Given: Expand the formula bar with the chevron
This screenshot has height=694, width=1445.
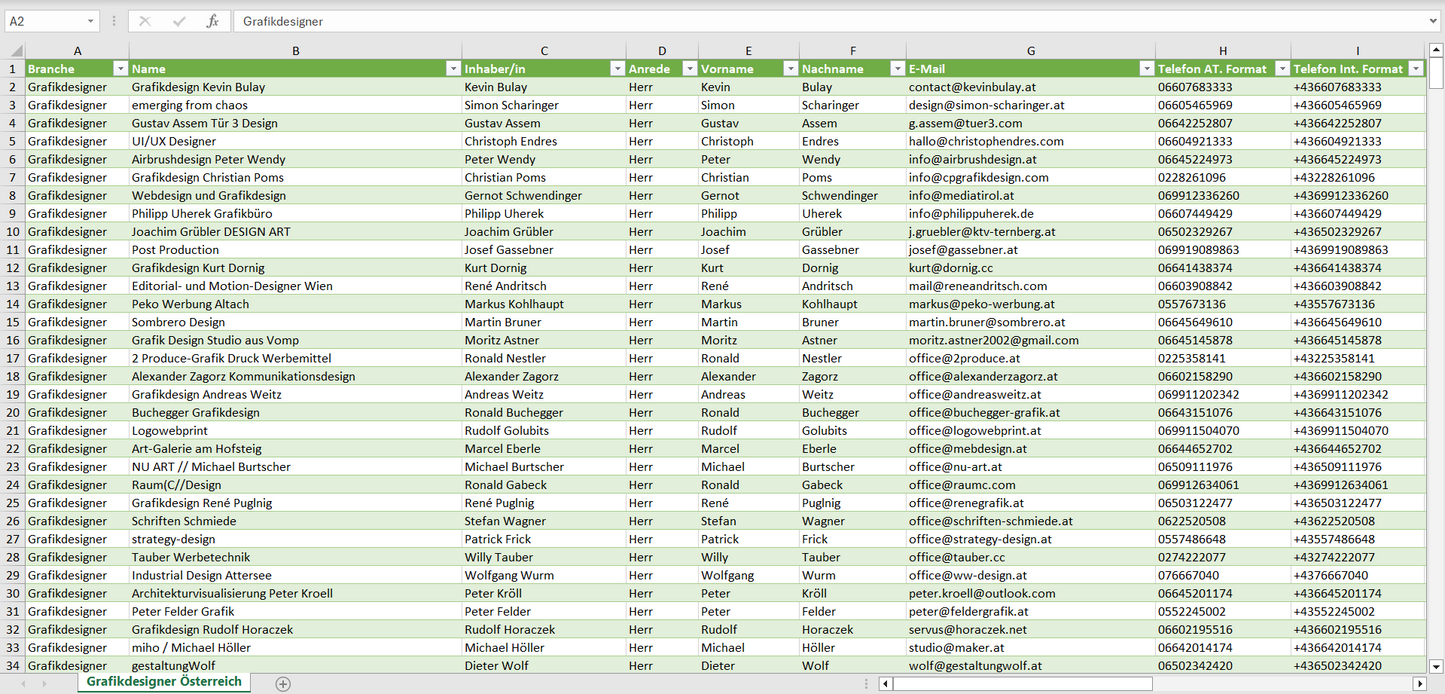Looking at the screenshot, I should (1434, 21).
